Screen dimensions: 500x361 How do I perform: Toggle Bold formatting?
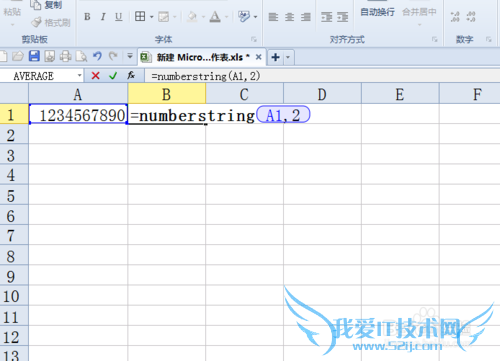87,17
